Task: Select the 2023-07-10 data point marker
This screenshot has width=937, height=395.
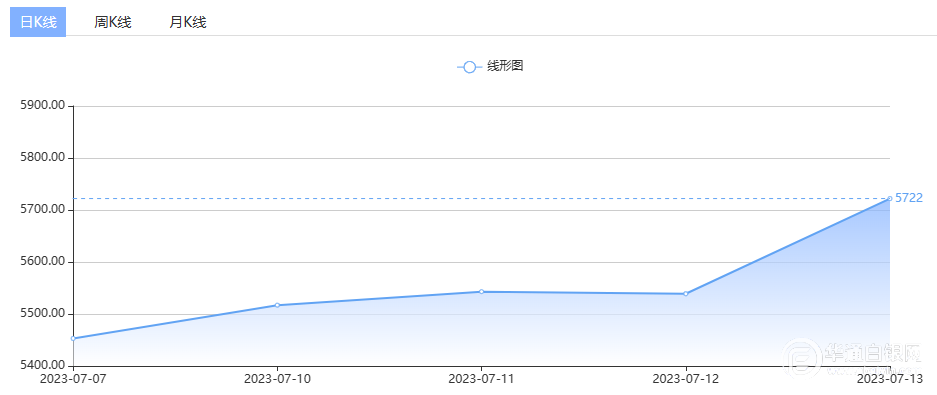Action: 277,305
